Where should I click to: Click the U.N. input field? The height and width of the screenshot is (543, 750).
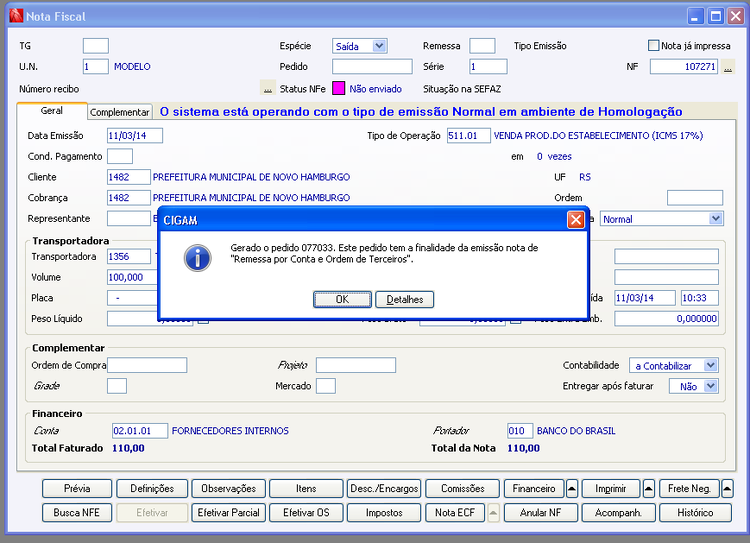pos(96,66)
